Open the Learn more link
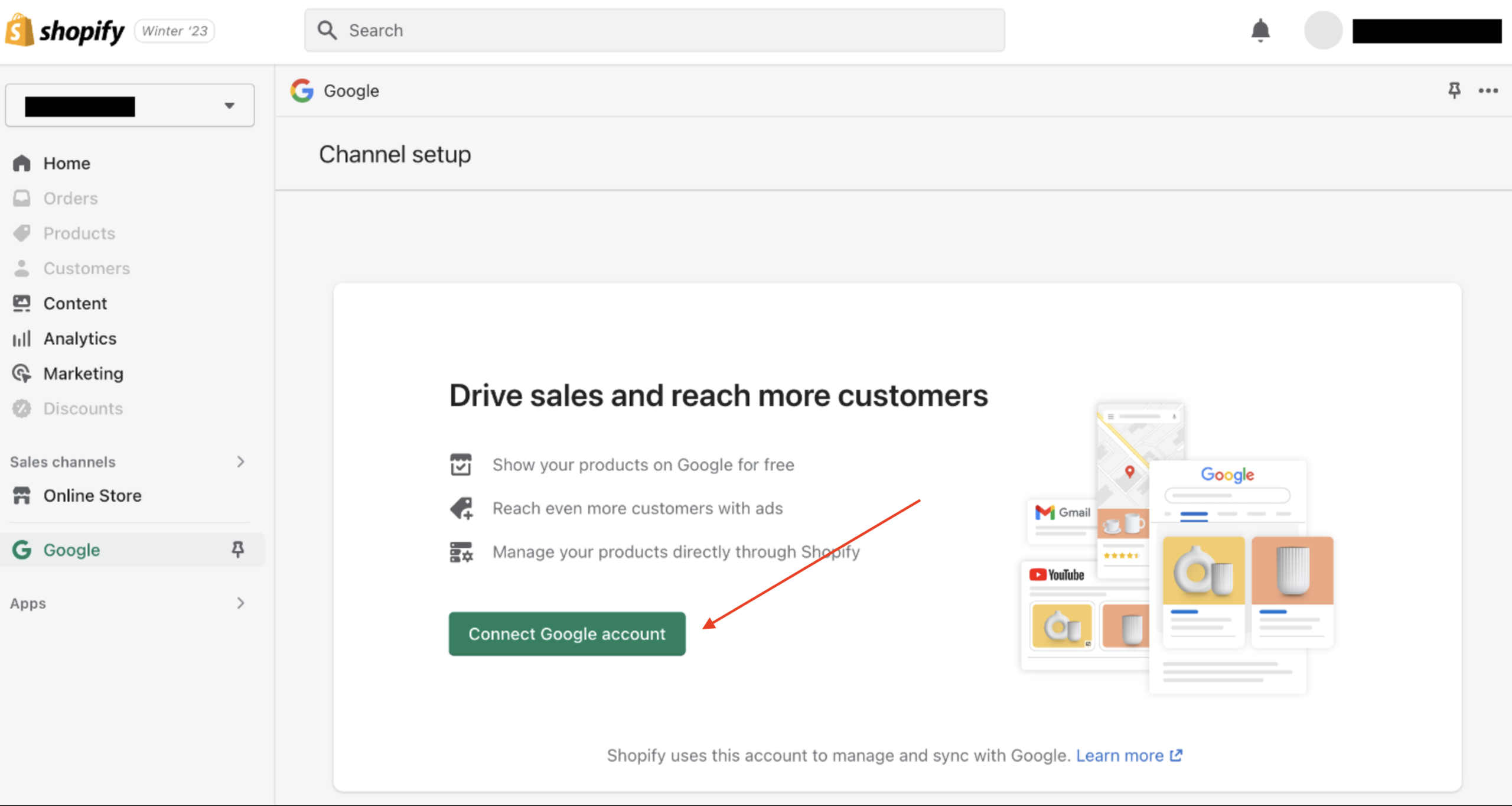1512x806 pixels. coord(1129,755)
